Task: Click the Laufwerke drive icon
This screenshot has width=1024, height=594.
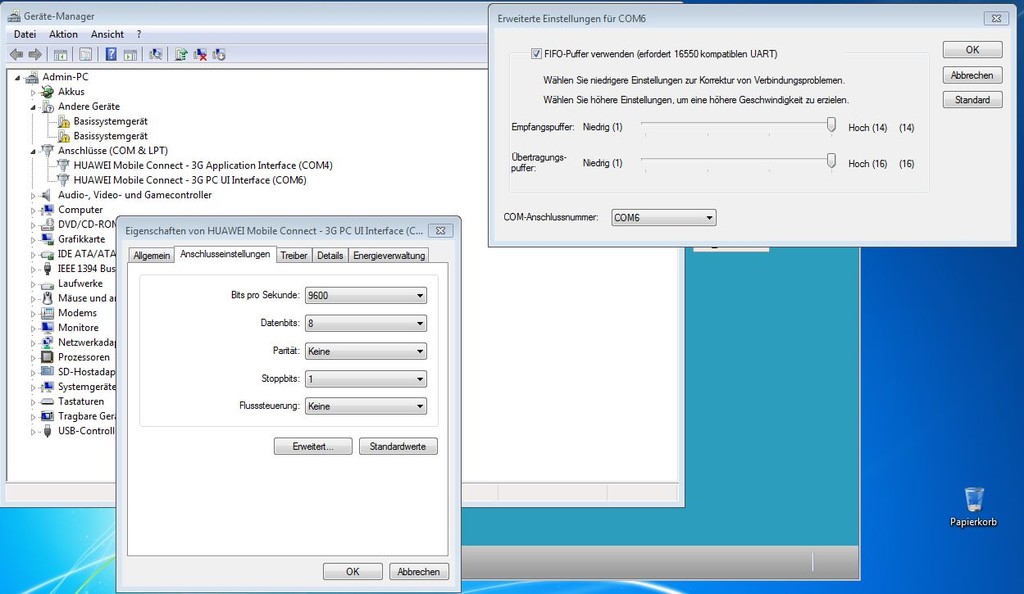Action: coord(47,284)
